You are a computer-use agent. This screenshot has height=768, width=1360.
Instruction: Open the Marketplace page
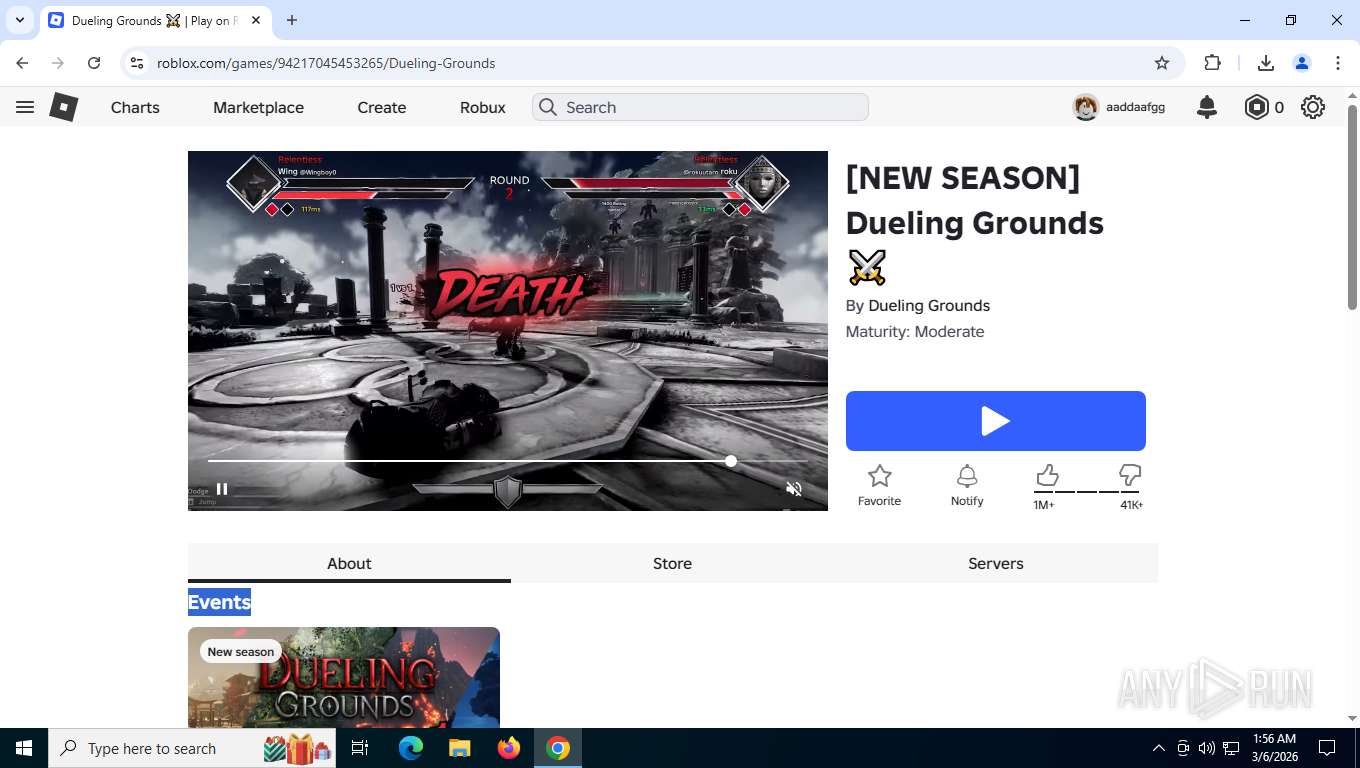pyautogui.click(x=258, y=107)
